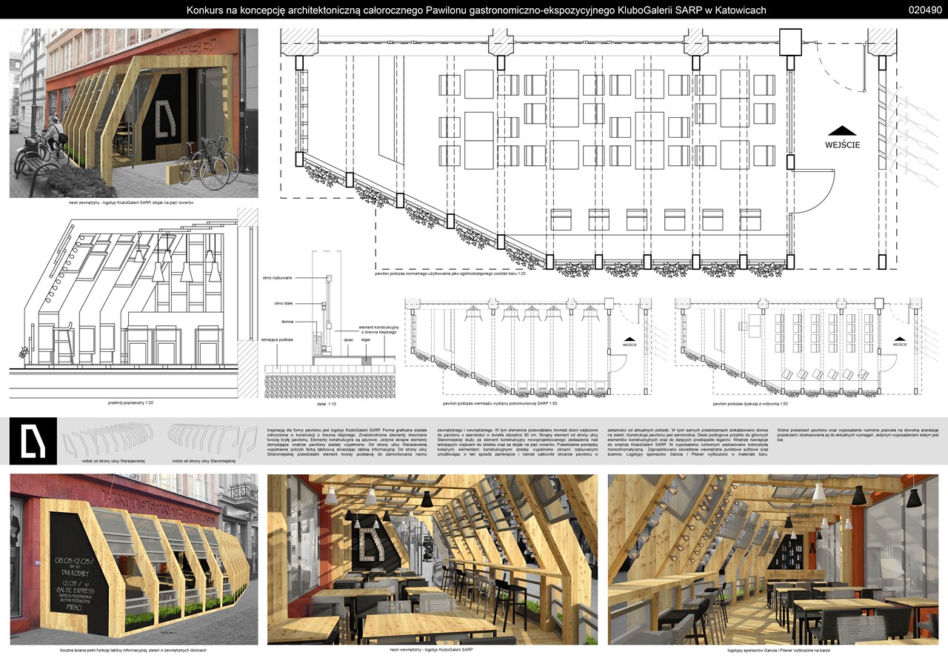The image size is (948, 664).
Task: Click the large WEJŚCIE label in the floor plan
Action: pyautogui.click(x=842, y=145)
